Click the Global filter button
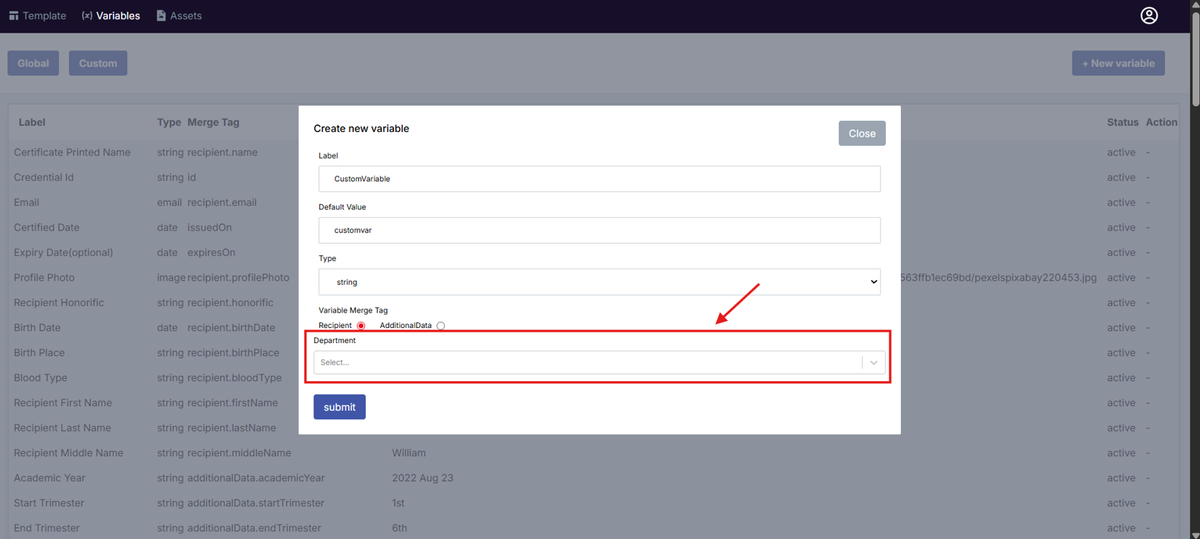 coord(33,63)
